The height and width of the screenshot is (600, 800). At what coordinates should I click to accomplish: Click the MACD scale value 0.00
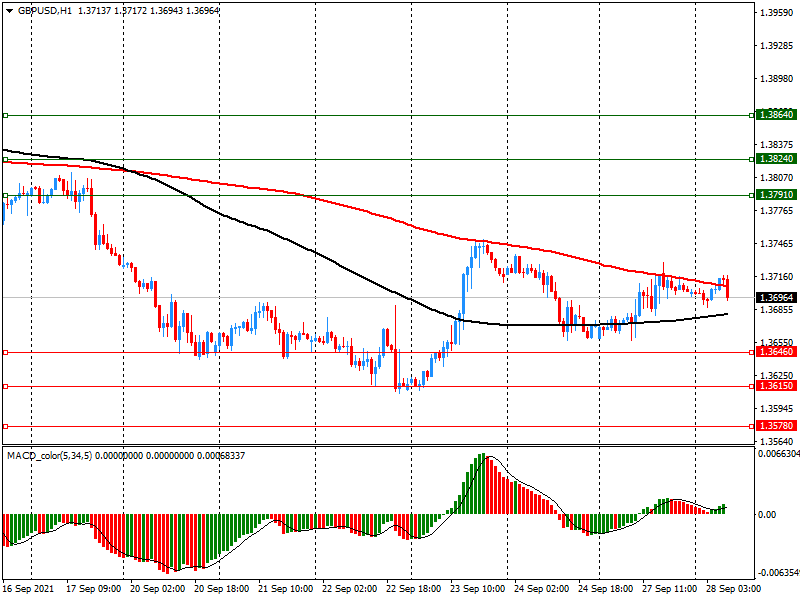point(767,515)
